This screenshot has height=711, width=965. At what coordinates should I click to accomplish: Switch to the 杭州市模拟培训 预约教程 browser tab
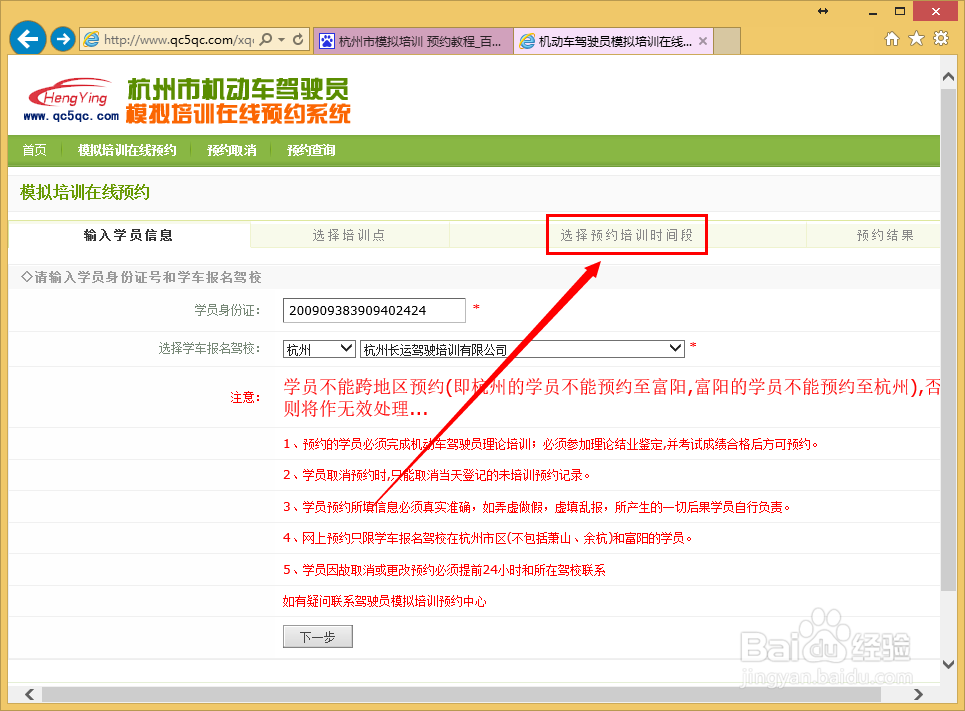pos(413,41)
